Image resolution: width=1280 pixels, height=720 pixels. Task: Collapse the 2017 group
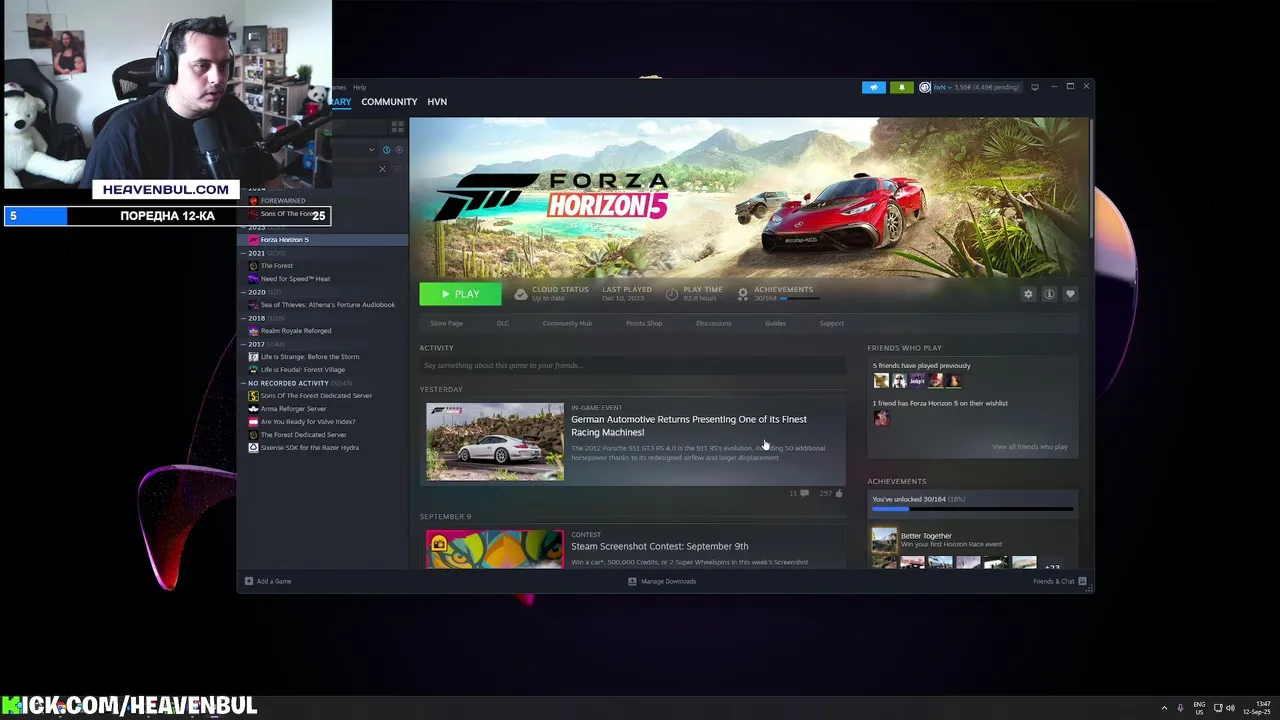pos(243,344)
